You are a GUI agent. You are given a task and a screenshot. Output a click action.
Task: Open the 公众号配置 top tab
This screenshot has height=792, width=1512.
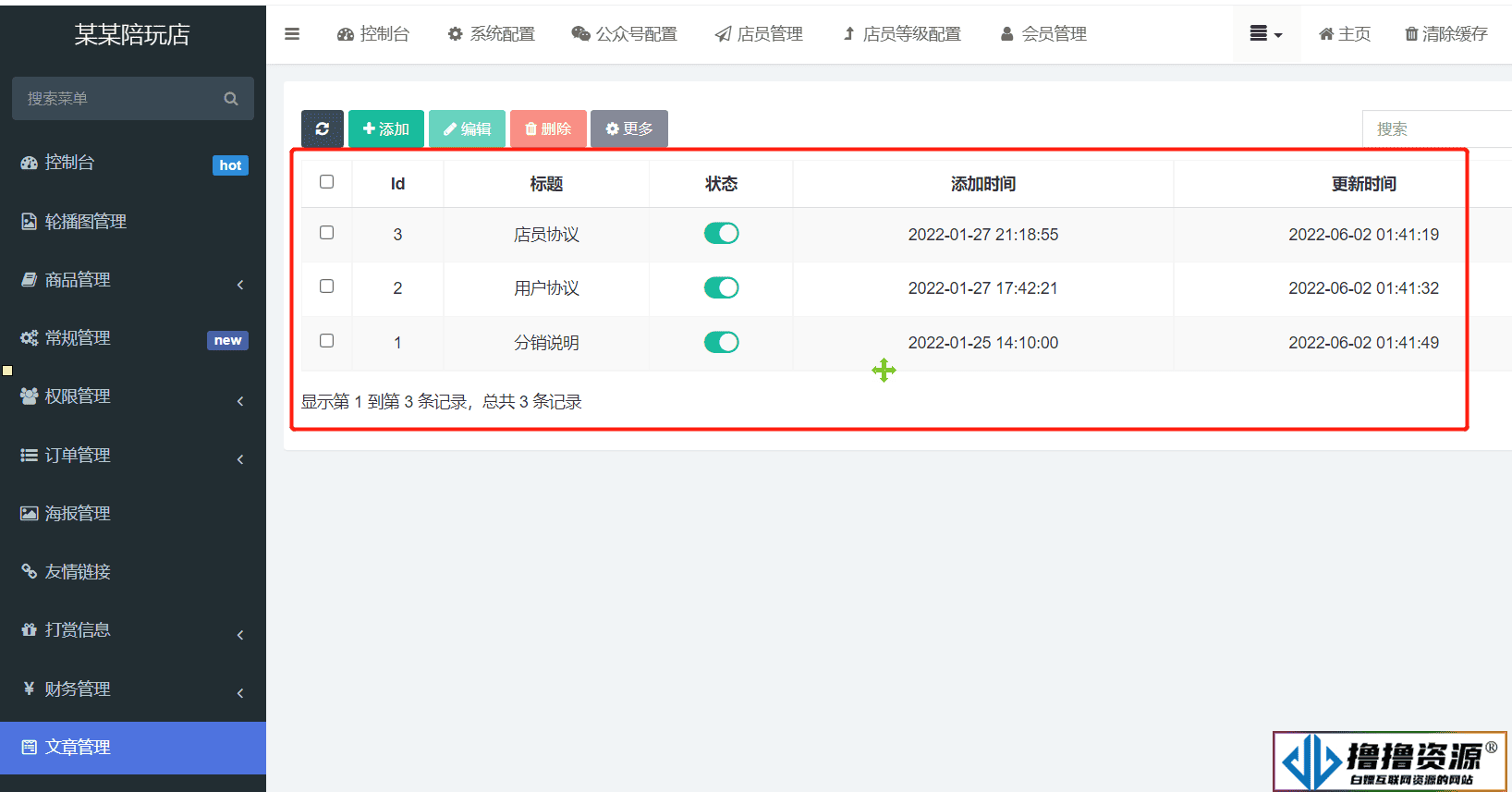pyautogui.click(x=625, y=34)
